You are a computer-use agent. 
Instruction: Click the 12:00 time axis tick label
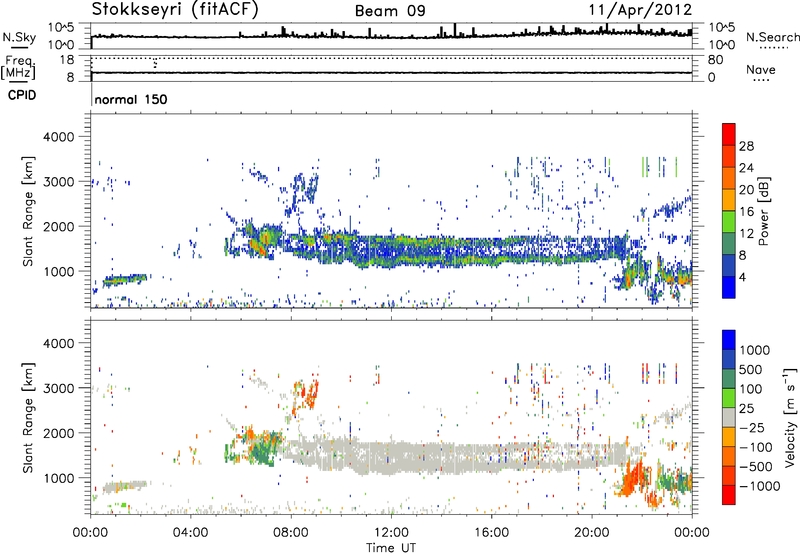(391, 533)
